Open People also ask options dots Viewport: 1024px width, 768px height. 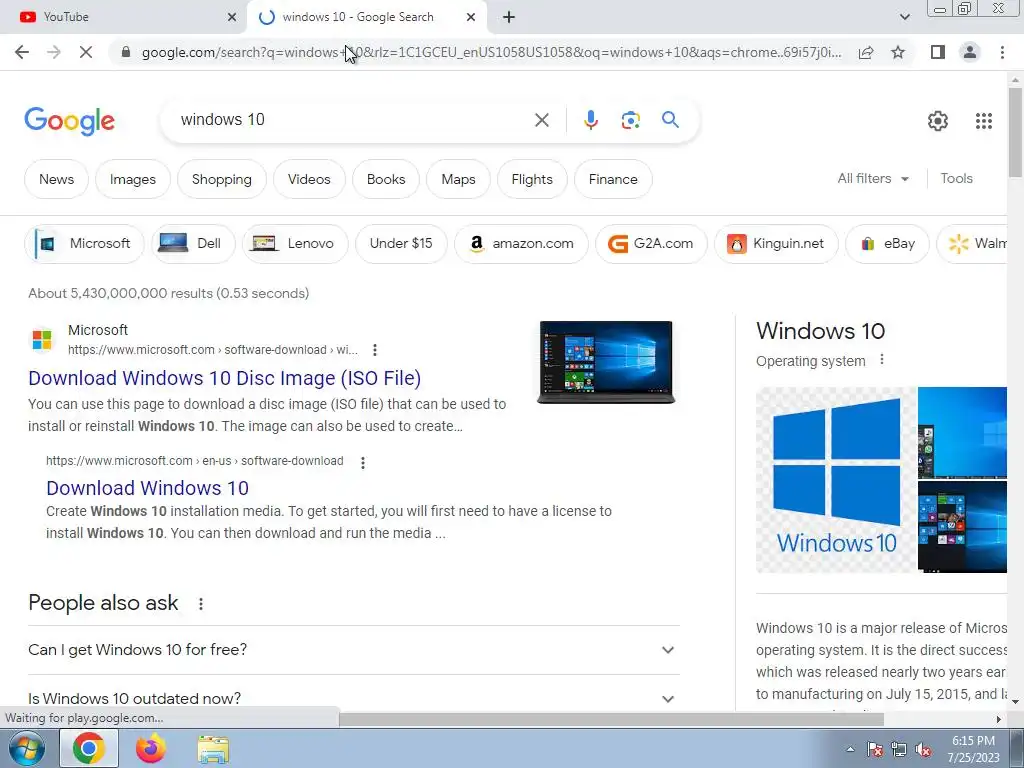(200, 604)
